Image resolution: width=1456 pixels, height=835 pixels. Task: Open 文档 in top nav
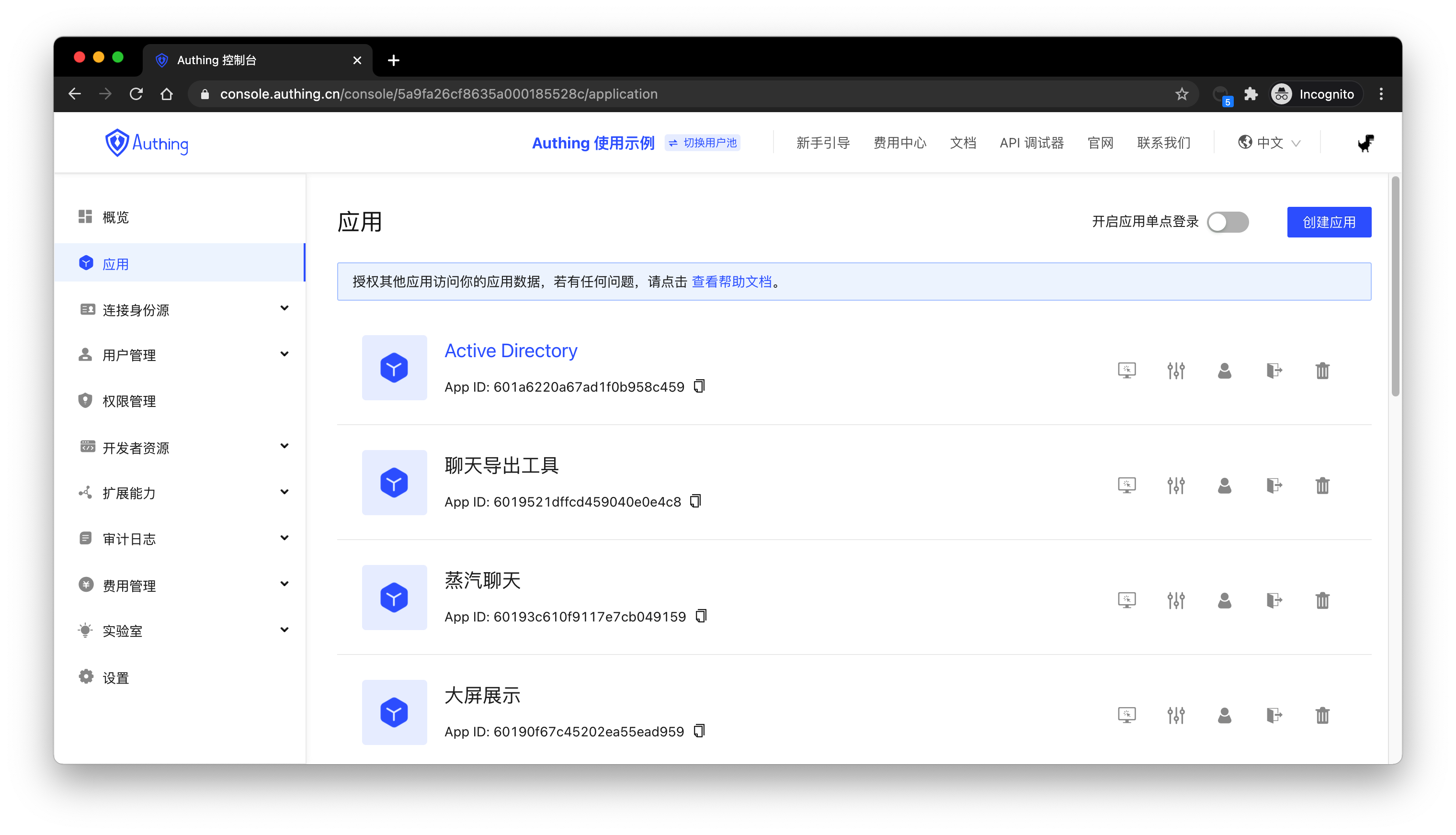[x=963, y=143]
